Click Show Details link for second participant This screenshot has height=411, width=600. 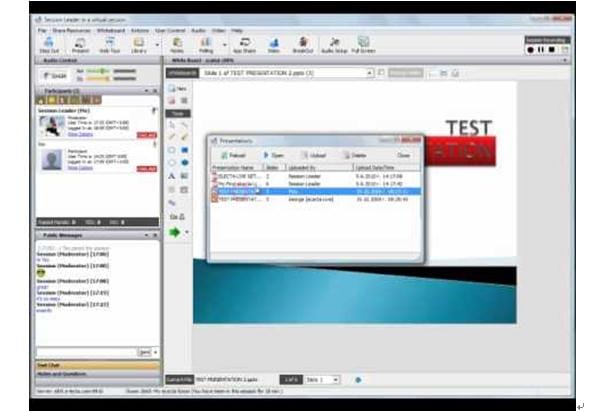80,168
